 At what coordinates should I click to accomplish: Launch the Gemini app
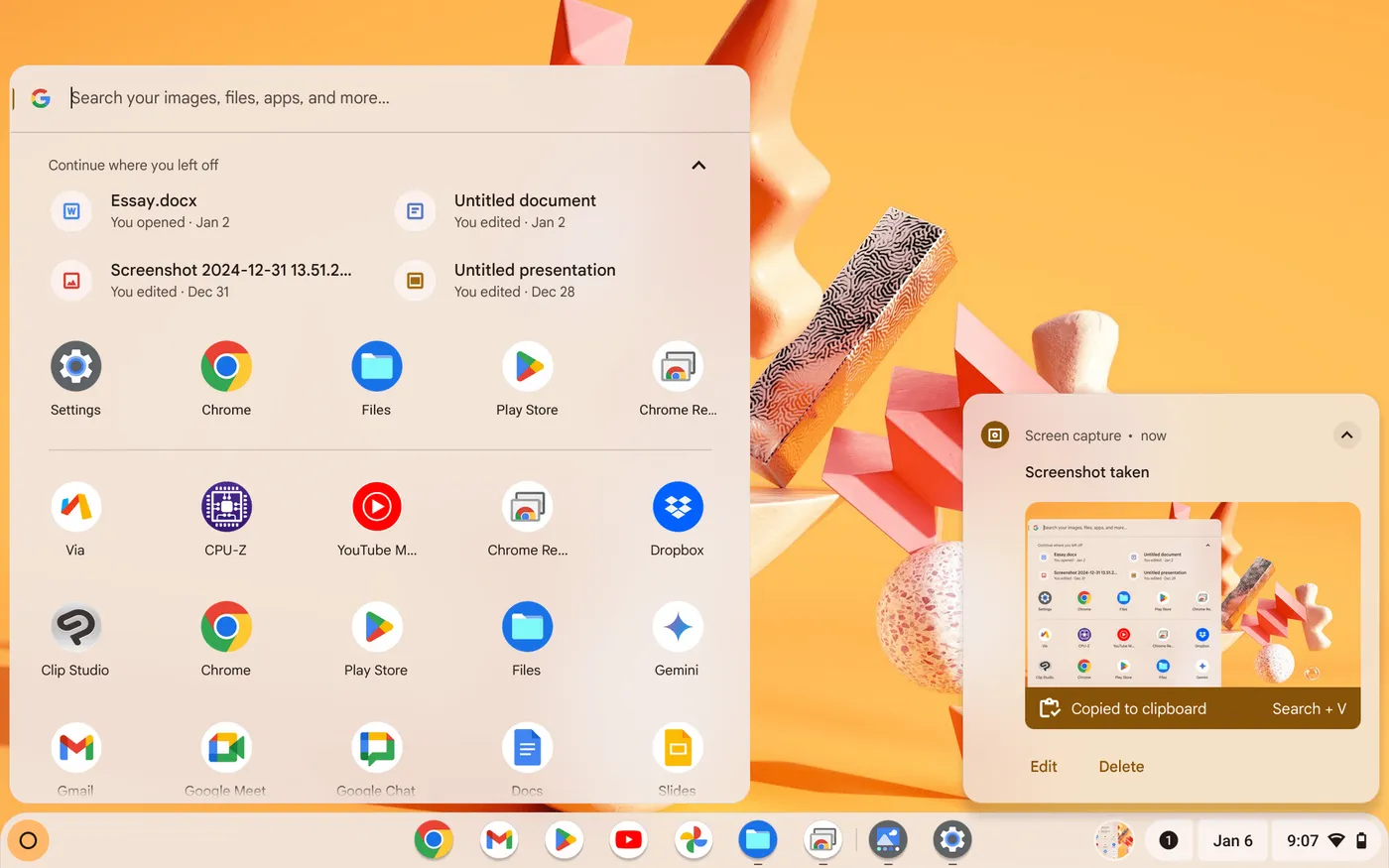tap(678, 627)
